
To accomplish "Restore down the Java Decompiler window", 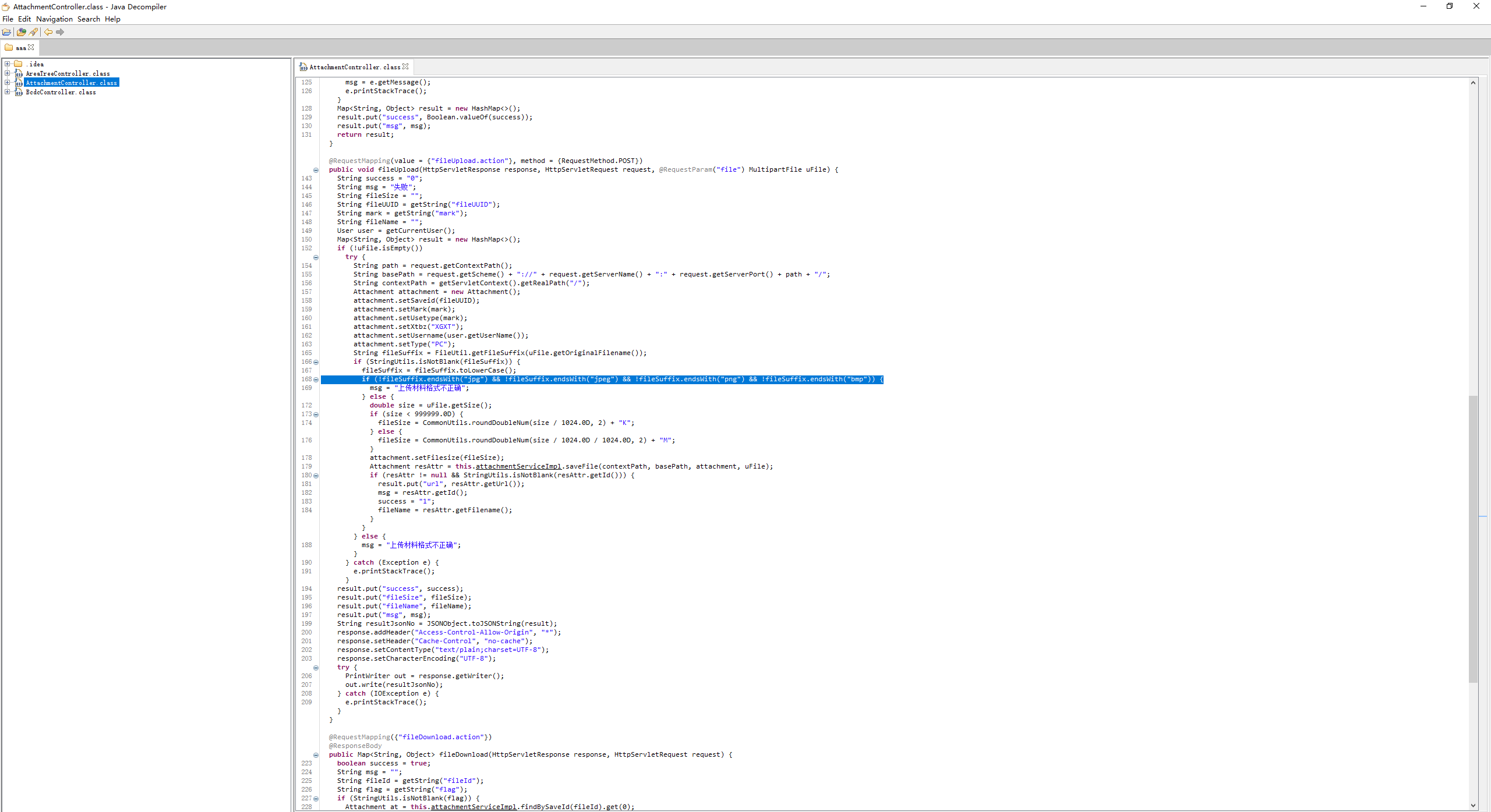I will click(1450, 6).
